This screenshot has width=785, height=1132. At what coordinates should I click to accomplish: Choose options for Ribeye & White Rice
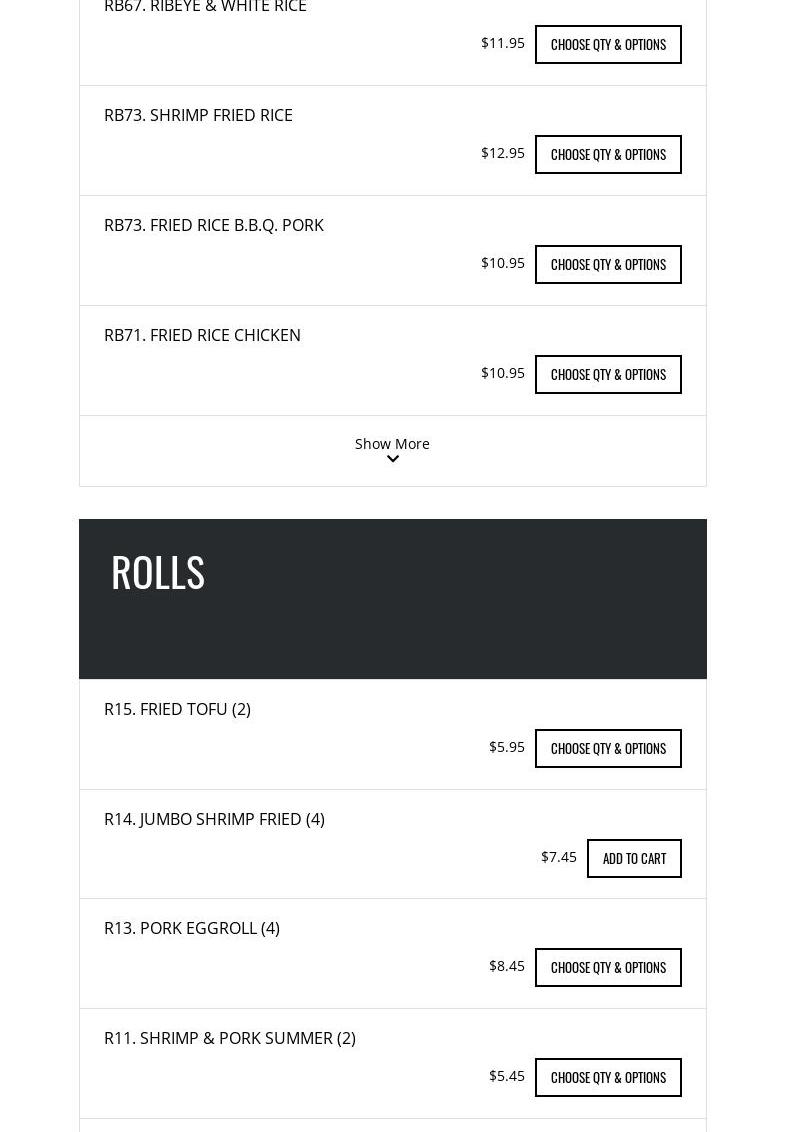pyautogui.click(x=608, y=44)
